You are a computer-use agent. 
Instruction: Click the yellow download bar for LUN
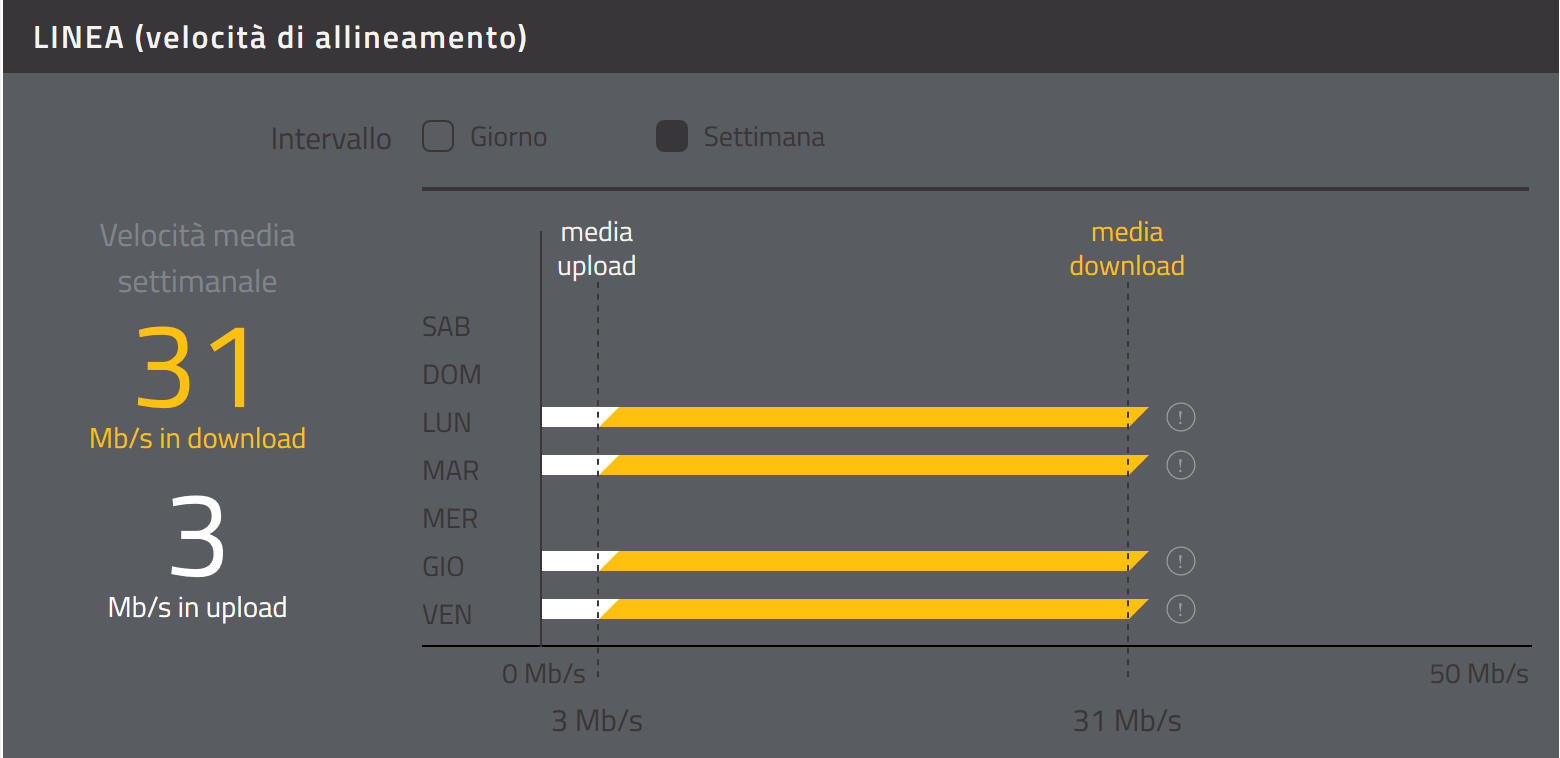[x=870, y=417]
